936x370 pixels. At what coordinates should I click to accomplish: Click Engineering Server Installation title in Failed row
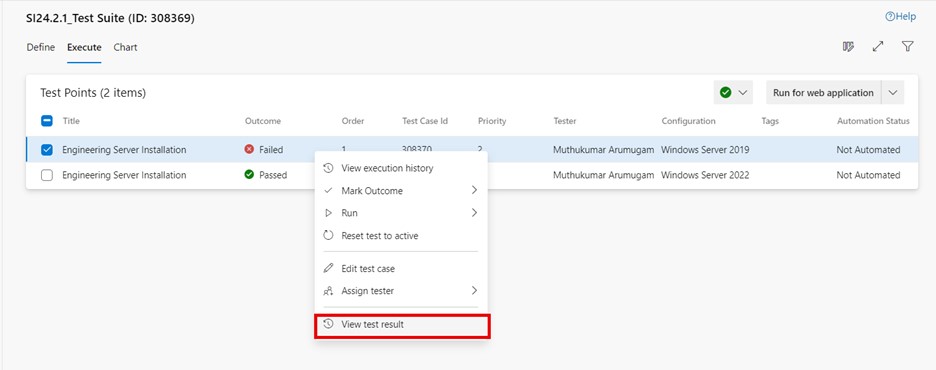(124, 150)
